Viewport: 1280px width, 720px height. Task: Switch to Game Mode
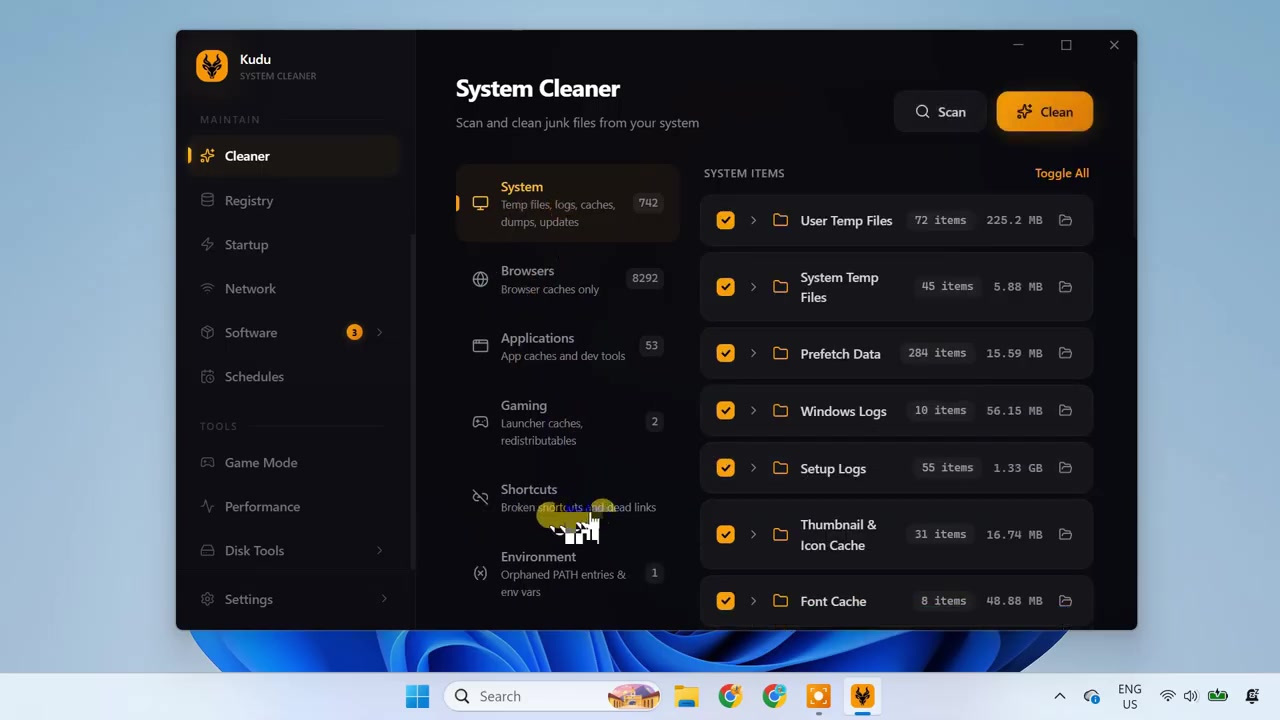tap(294, 462)
